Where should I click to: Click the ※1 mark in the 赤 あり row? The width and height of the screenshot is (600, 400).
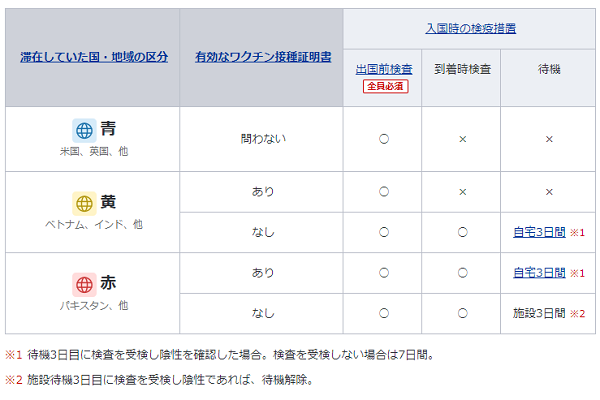577,273
